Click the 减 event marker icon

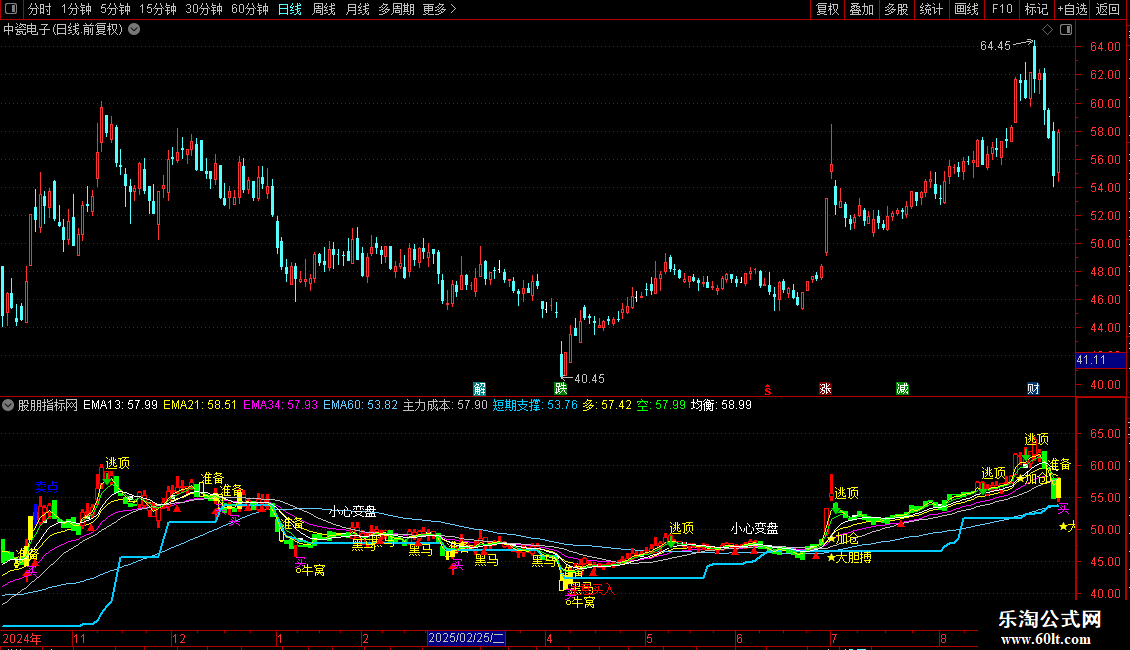(902, 389)
